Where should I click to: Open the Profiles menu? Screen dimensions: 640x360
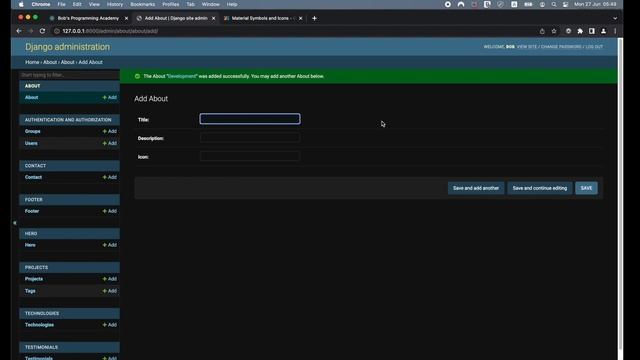pos(171,4)
